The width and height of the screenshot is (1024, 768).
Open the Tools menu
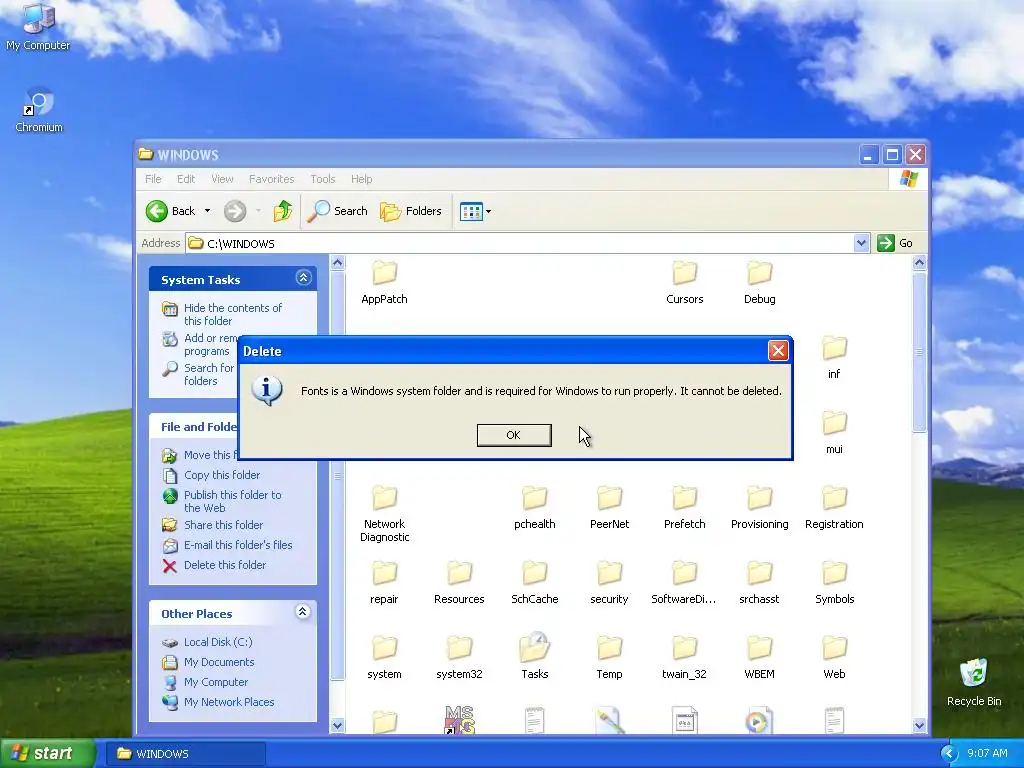[323, 179]
